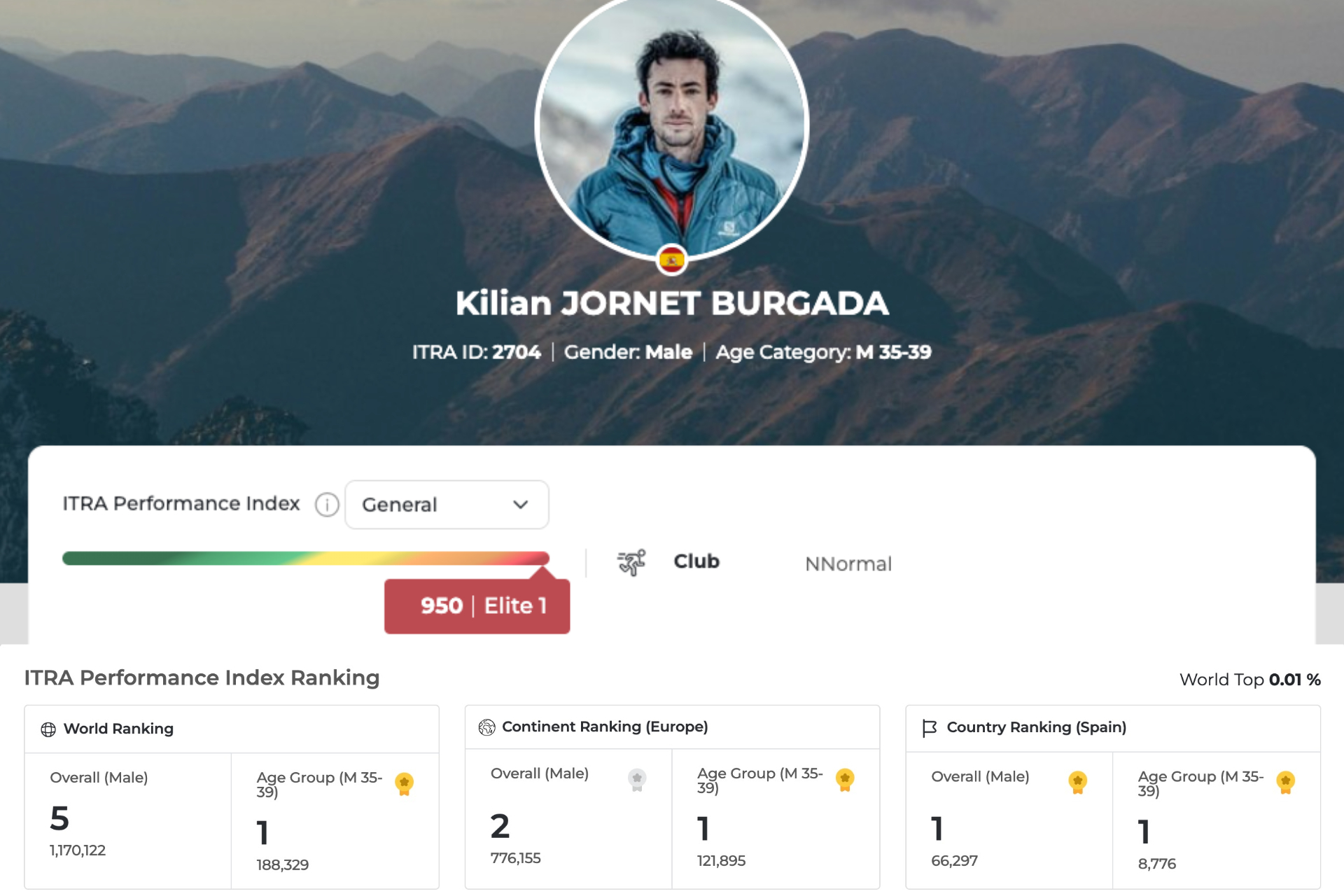Image resolution: width=1344 pixels, height=896 pixels.
Task: Click gold medal in Spain Overall ranking
Action: 1077,782
